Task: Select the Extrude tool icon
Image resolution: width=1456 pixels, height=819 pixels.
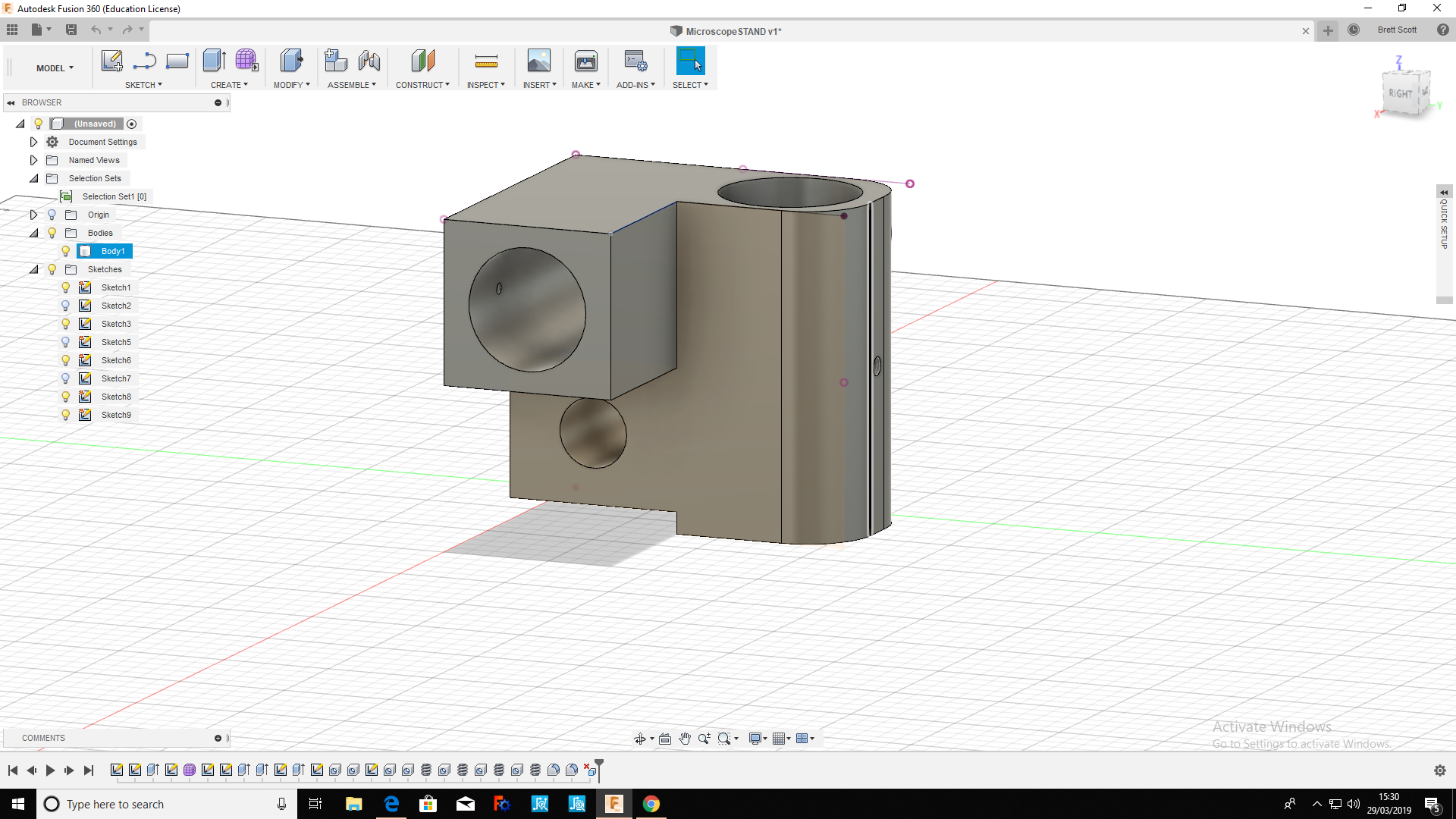Action: 214,61
